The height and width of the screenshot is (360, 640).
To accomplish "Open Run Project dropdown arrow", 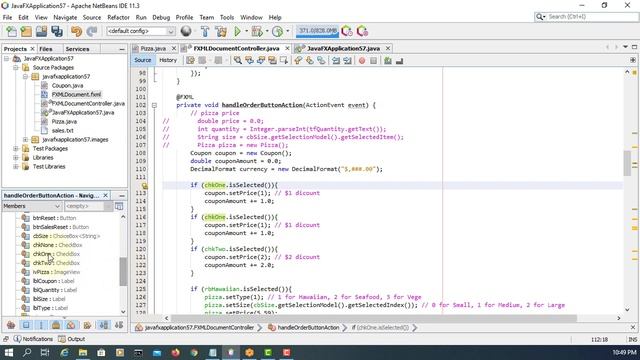I will point(246,31).
